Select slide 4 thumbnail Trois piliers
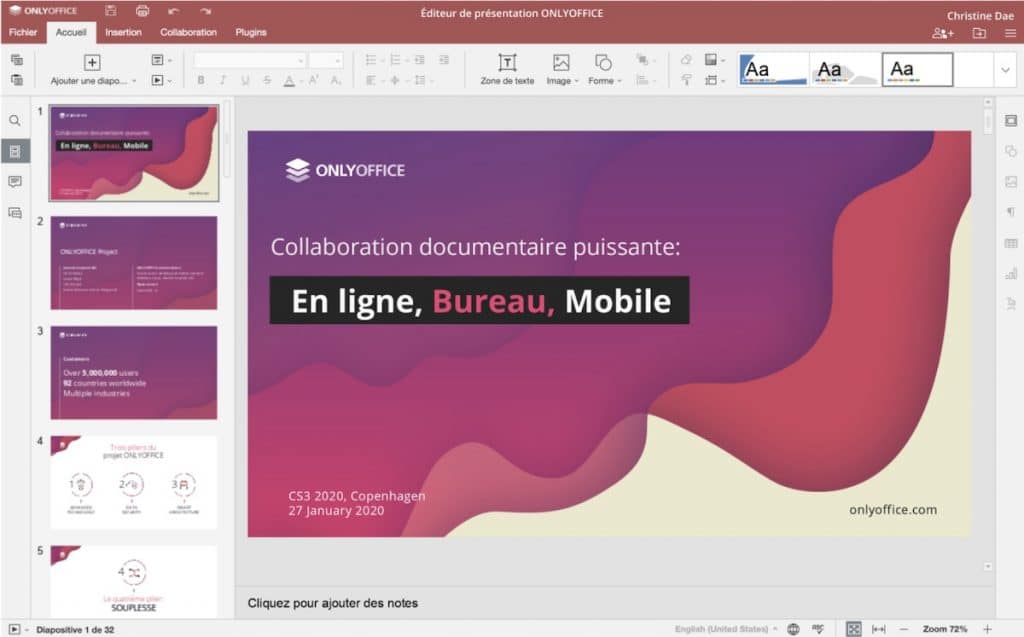 (x=134, y=482)
